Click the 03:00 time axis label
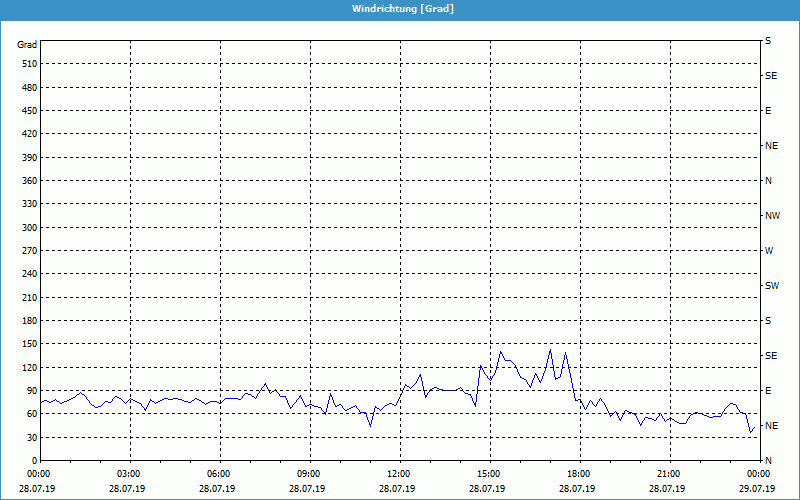This screenshot has width=800, height=500. [x=129, y=474]
